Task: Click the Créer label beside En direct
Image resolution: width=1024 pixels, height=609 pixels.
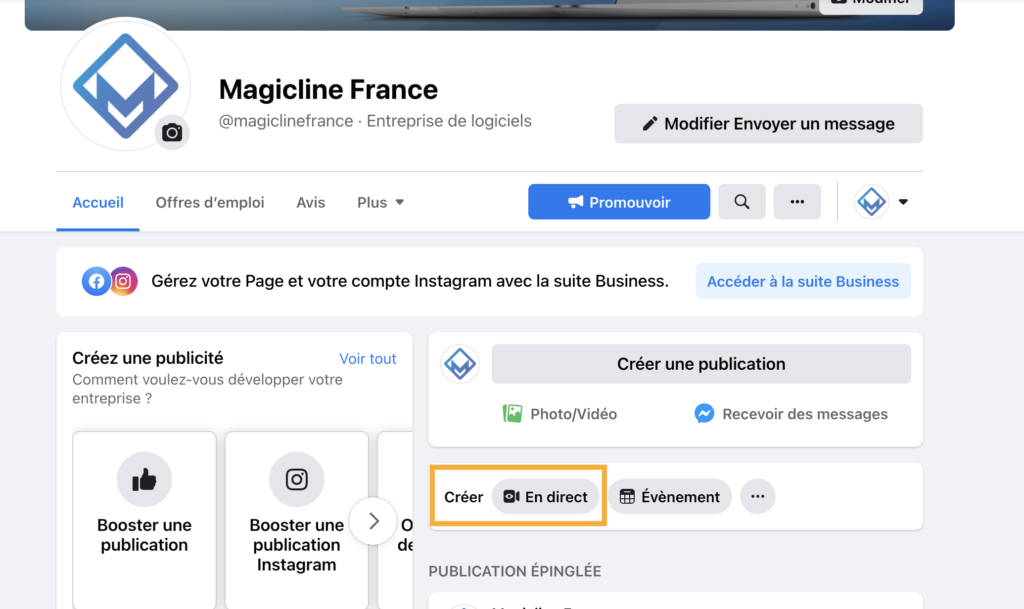Action: coord(464,497)
